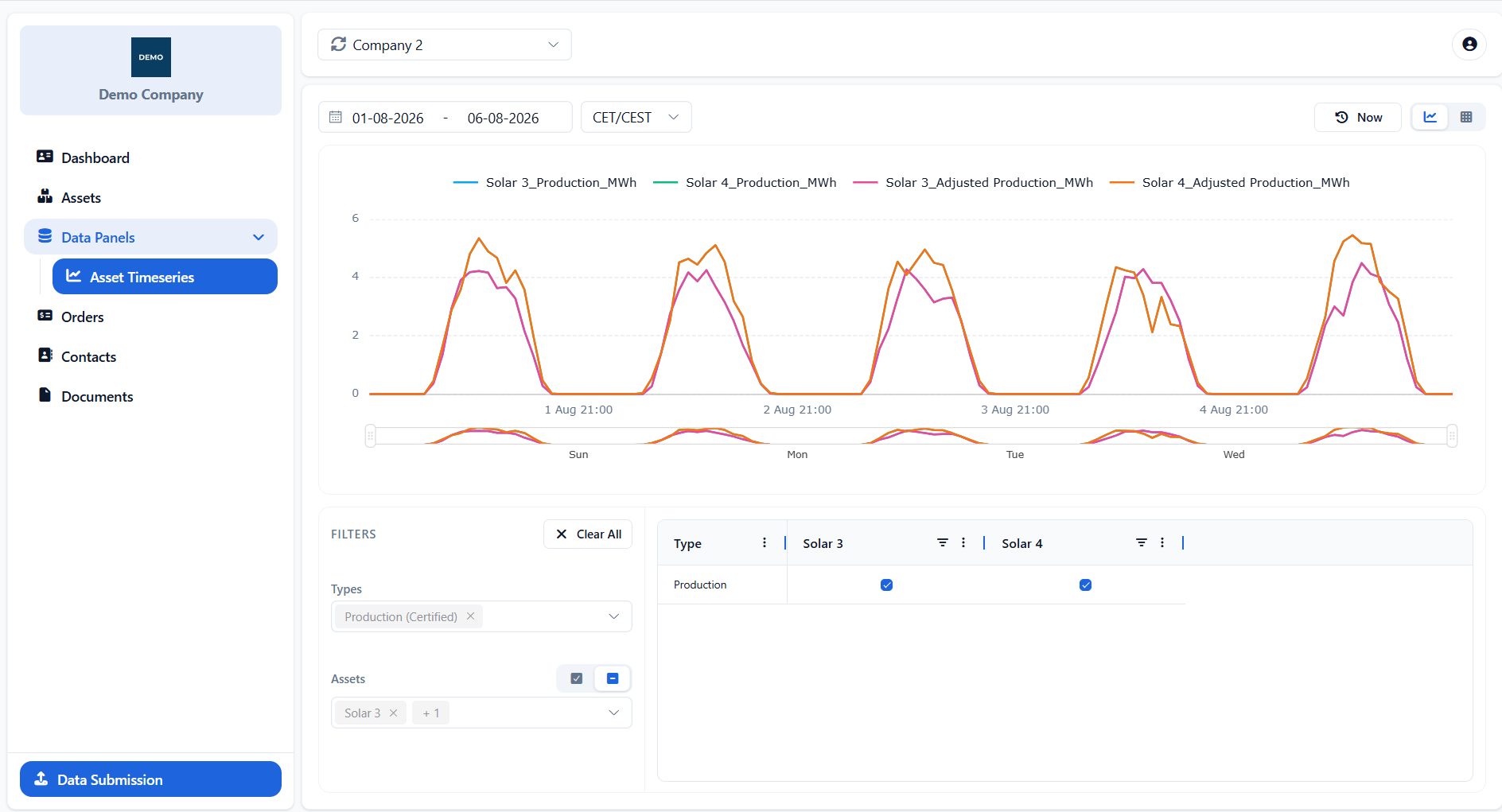
Task: Collapse the Data Panels chevron
Action: (x=259, y=237)
